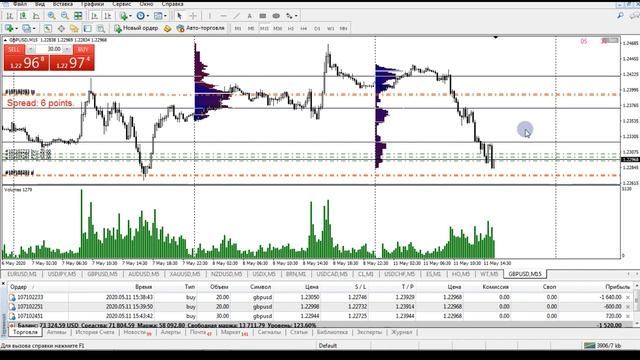Viewport: 640px width, 360px height.
Task: Expand new chart dropdown arrow
Action: point(16,28)
